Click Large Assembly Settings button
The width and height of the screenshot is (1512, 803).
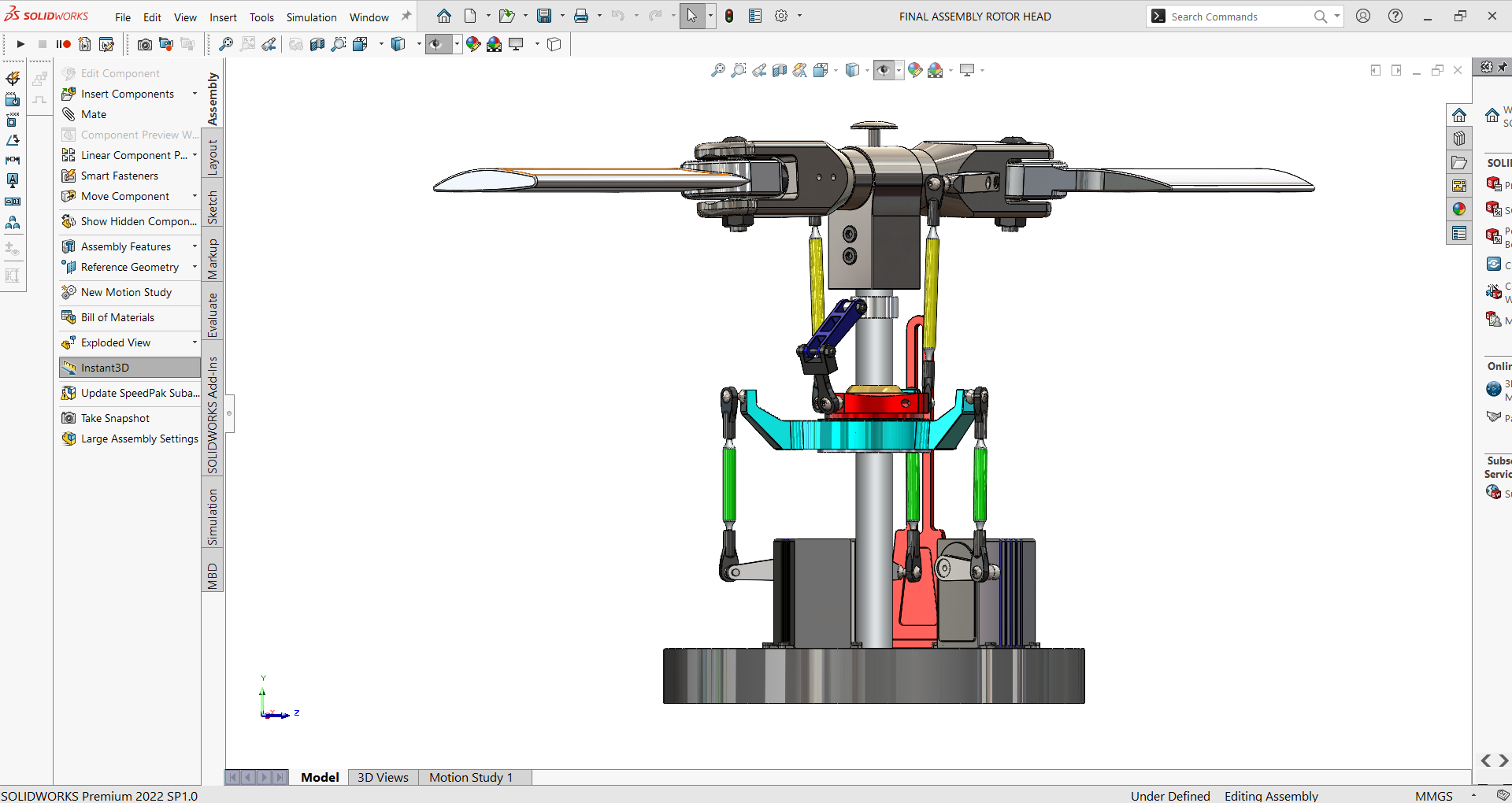pyautogui.click(x=130, y=439)
